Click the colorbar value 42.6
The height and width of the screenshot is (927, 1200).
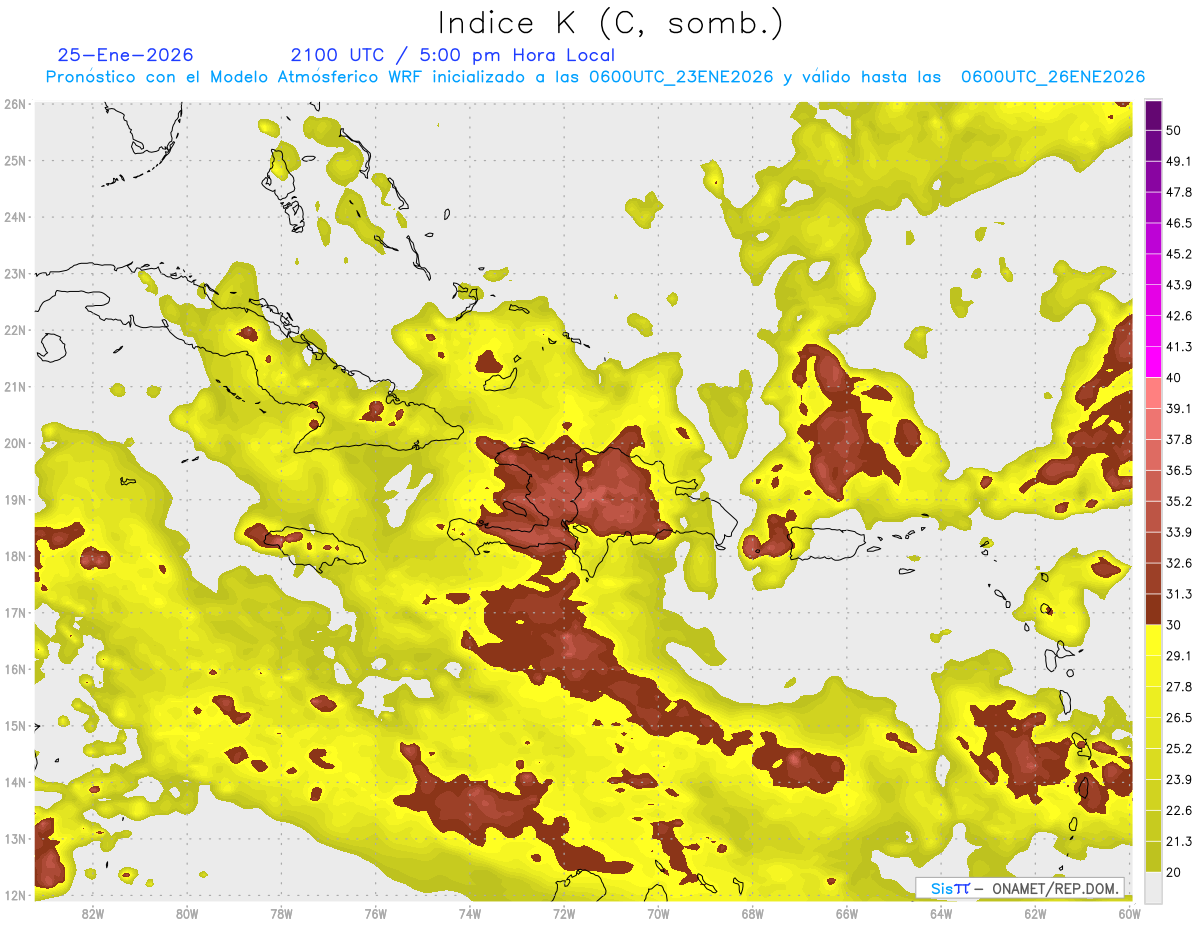point(1179,316)
